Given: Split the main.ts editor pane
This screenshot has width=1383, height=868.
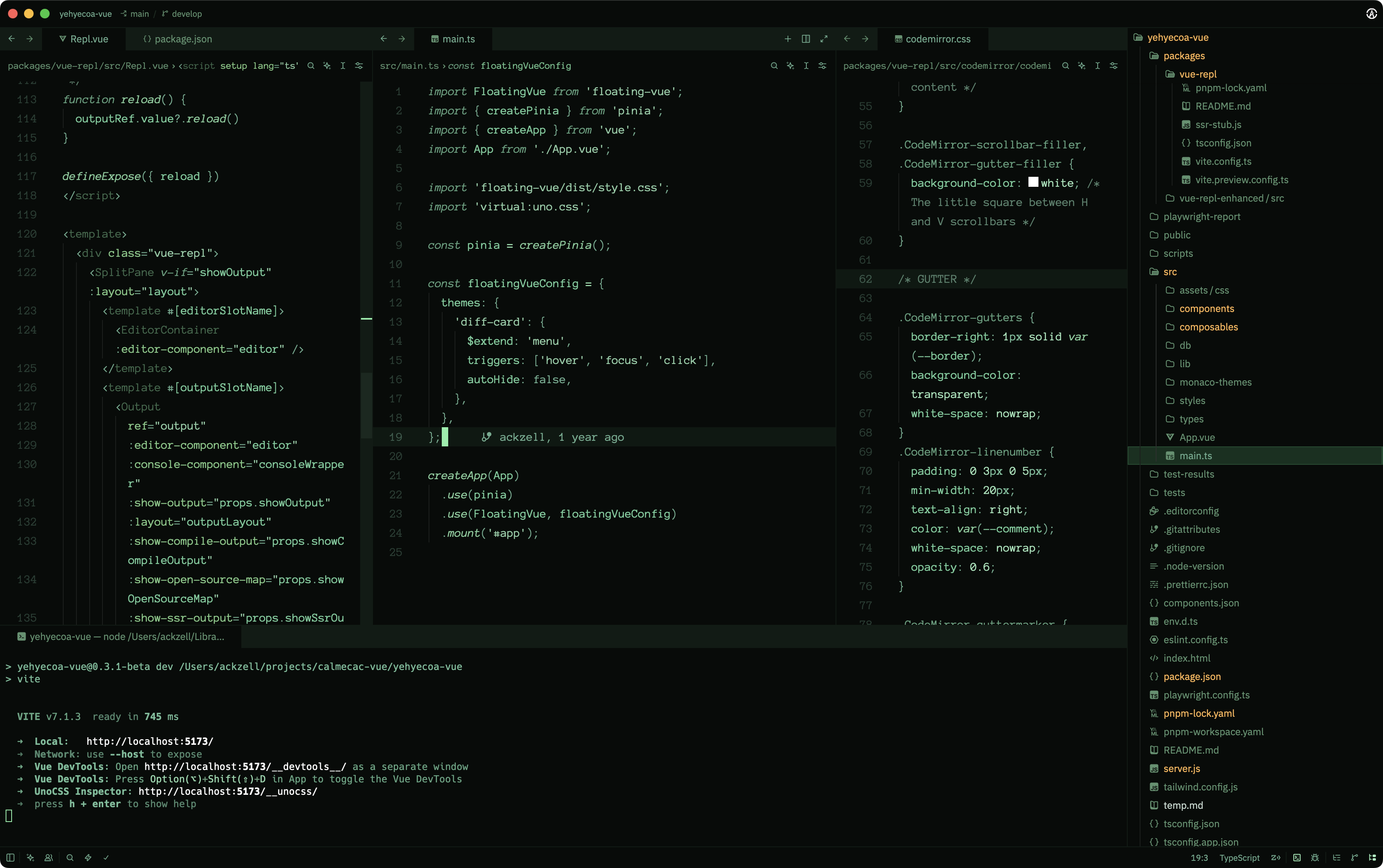Looking at the screenshot, I should point(806,39).
